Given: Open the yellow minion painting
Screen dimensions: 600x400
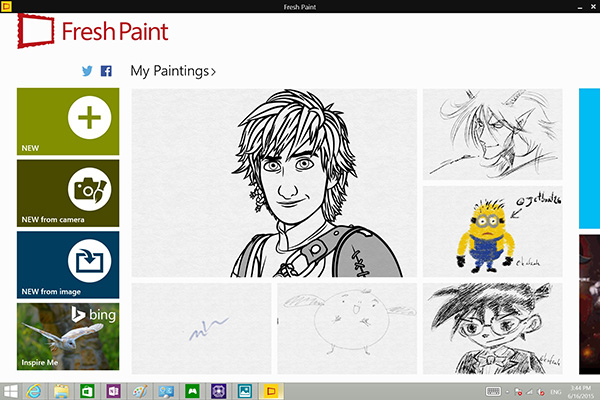Looking at the screenshot, I should tap(492, 232).
